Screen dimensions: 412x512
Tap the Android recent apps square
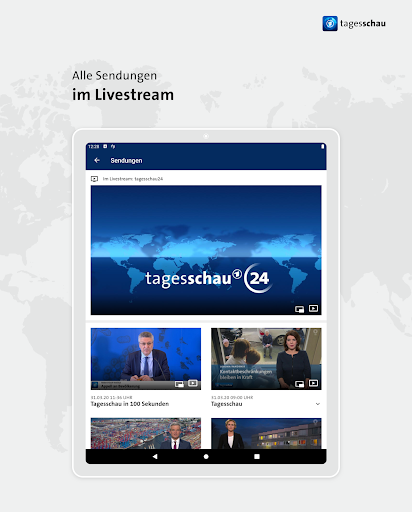pos(257,456)
